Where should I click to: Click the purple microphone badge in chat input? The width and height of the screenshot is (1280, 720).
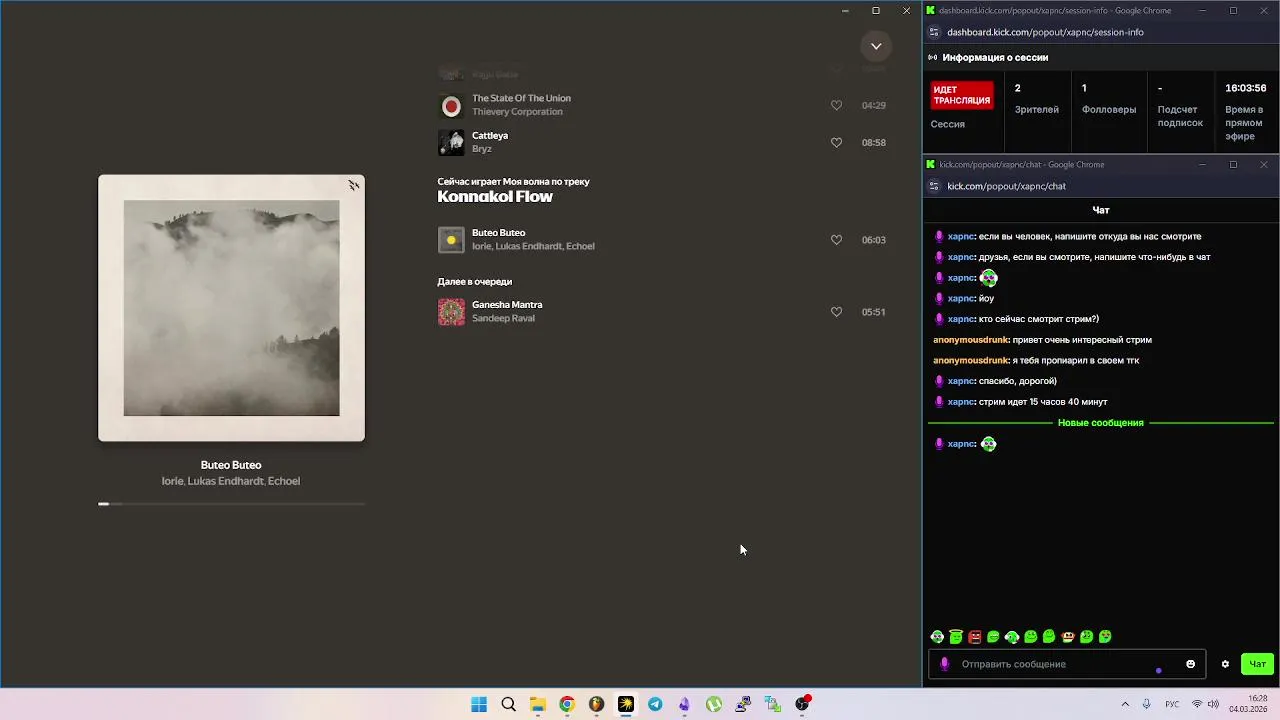pos(945,664)
